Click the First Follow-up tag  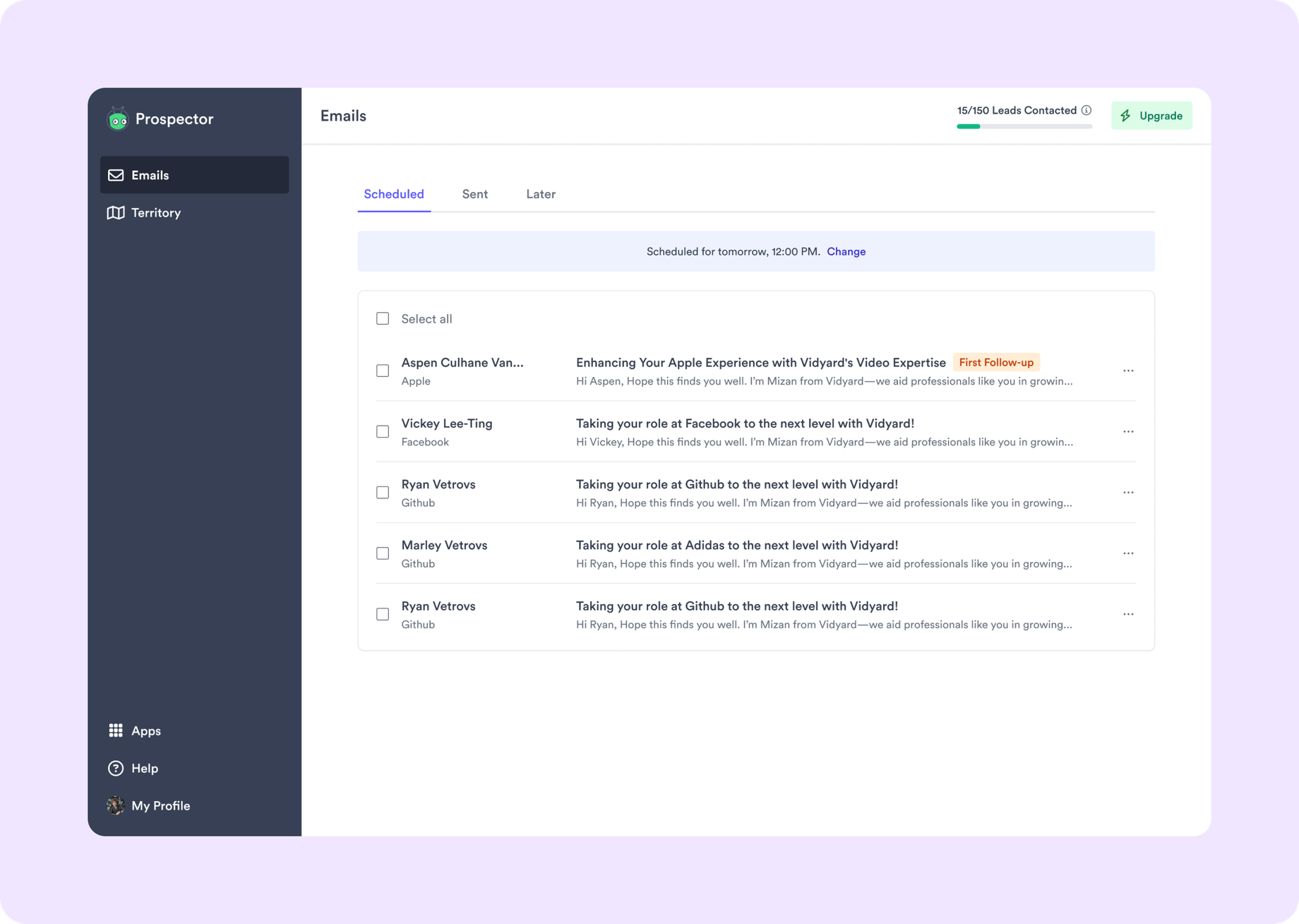click(x=996, y=362)
